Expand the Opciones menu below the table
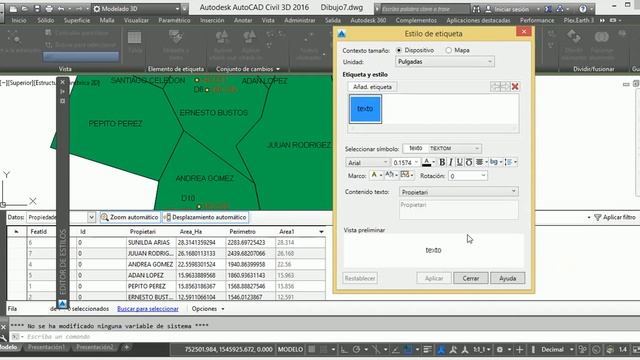This screenshot has width=640, height=360. pyautogui.click(x=208, y=309)
